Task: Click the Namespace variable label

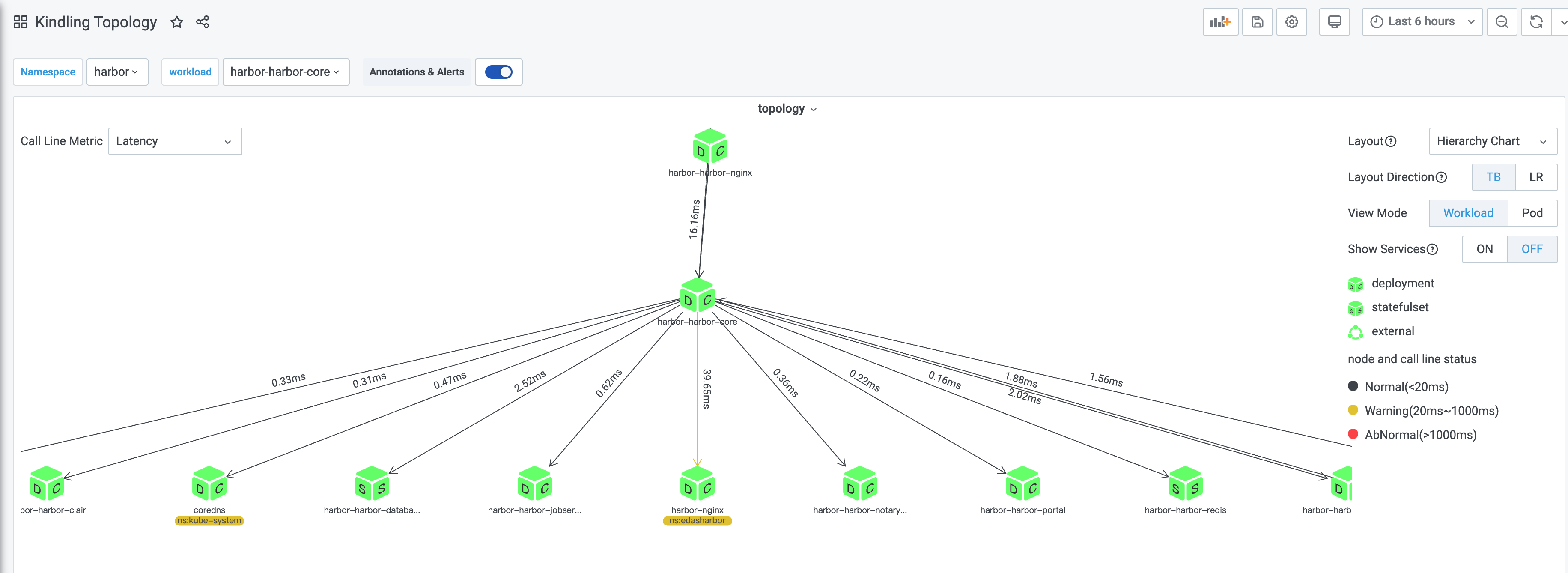Action: click(x=48, y=72)
